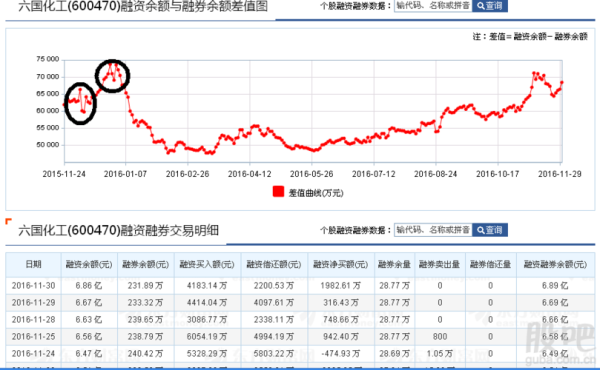The width and height of the screenshot is (600, 370).
Task: Select the 融资净买额(元) column header
Action: (341, 264)
